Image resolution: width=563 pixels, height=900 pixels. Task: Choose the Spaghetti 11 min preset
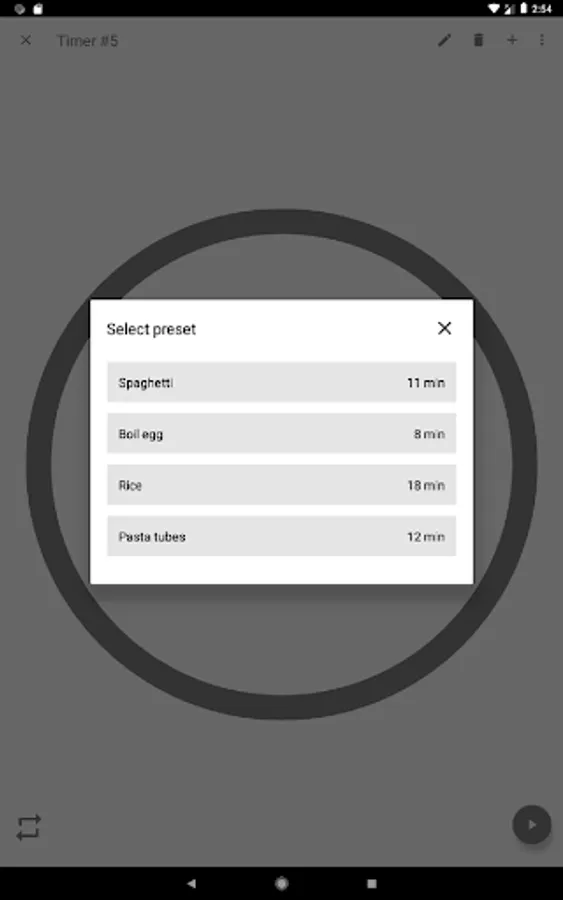pos(281,382)
